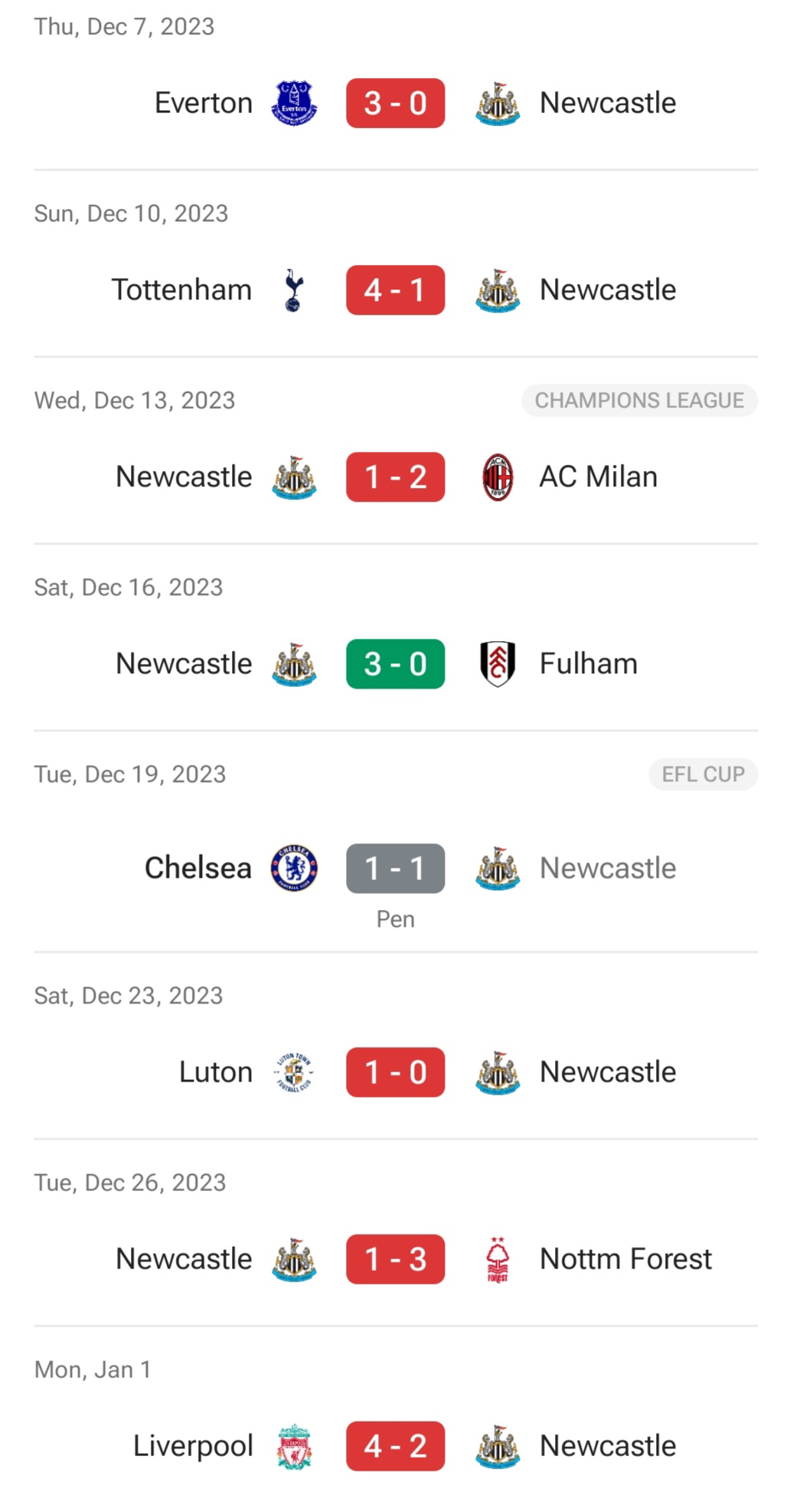Click the Newcastle crest in the Everton match
Screen dimensions: 787x1512
click(498, 103)
